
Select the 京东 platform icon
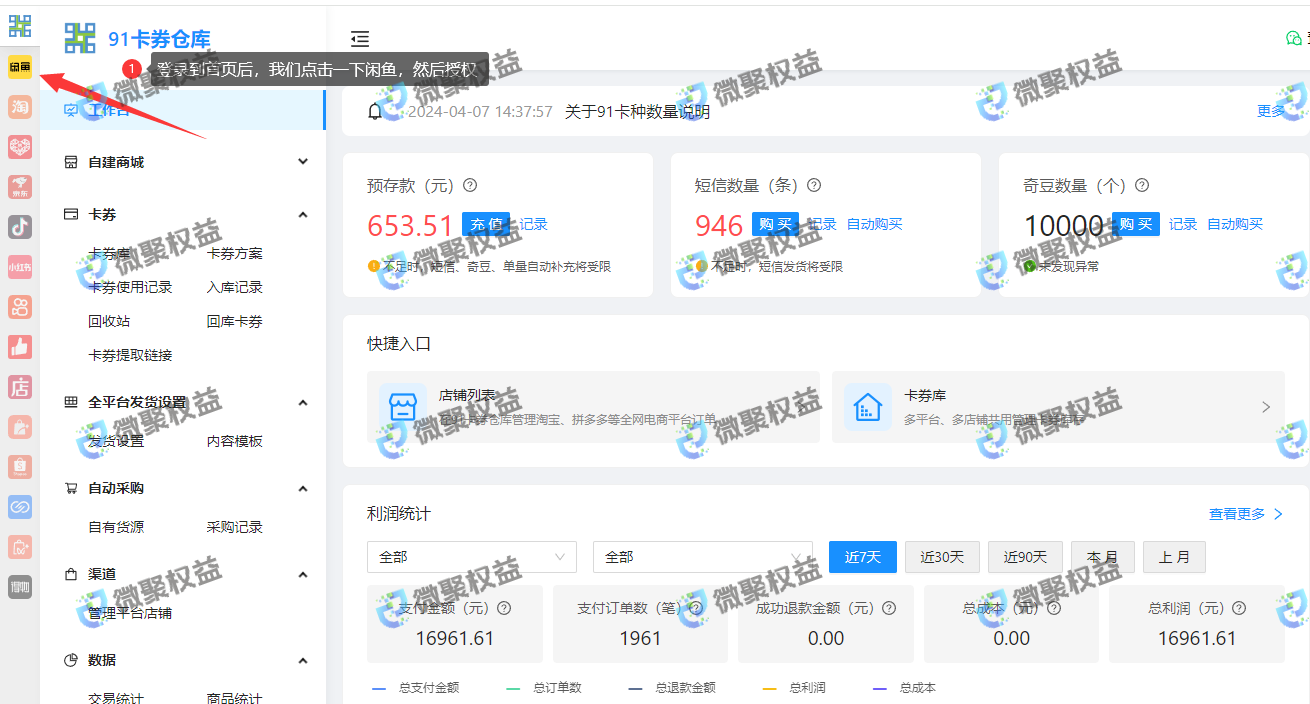point(20,187)
